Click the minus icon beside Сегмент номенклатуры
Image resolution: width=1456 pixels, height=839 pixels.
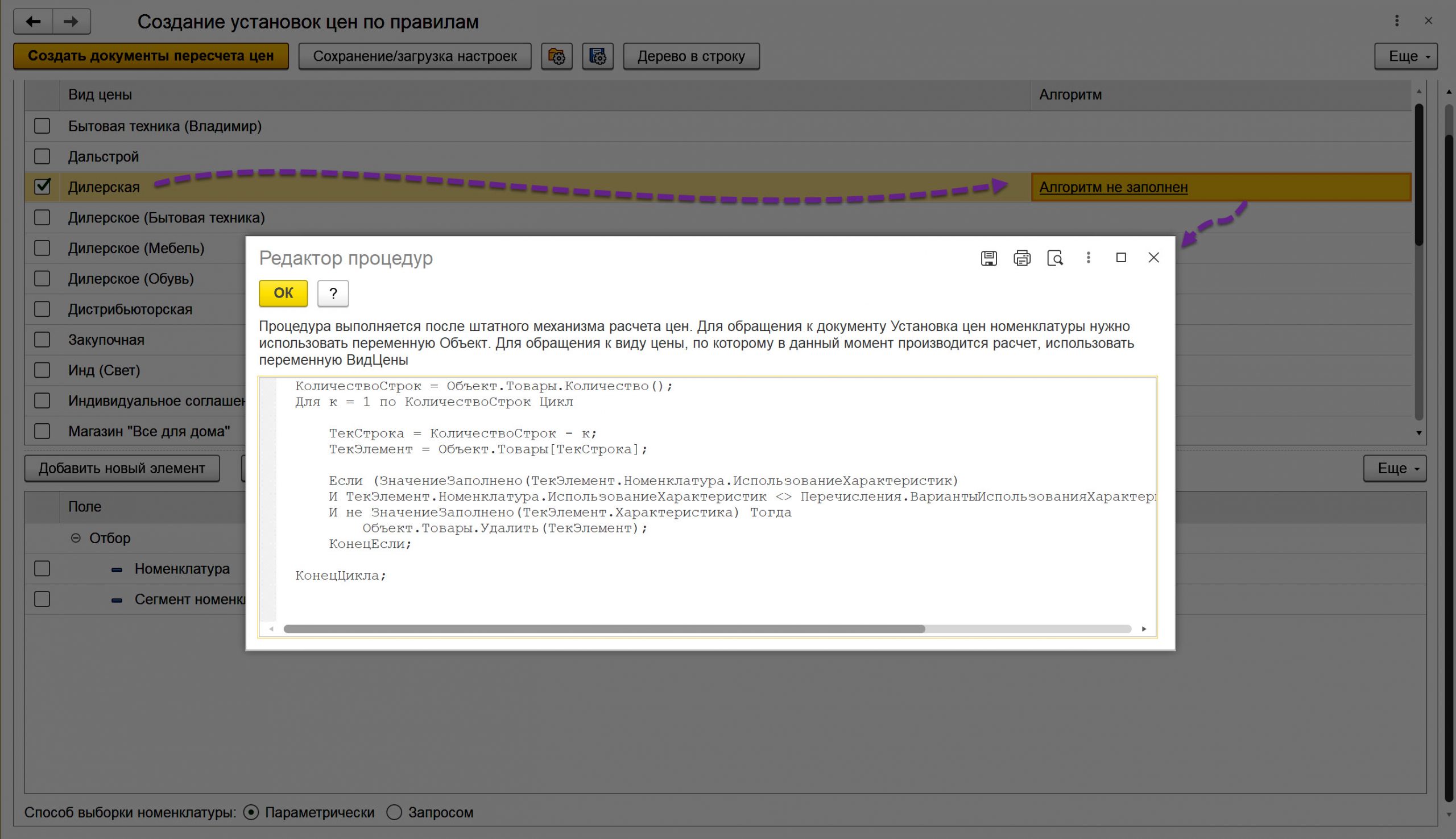click(x=117, y=601)
